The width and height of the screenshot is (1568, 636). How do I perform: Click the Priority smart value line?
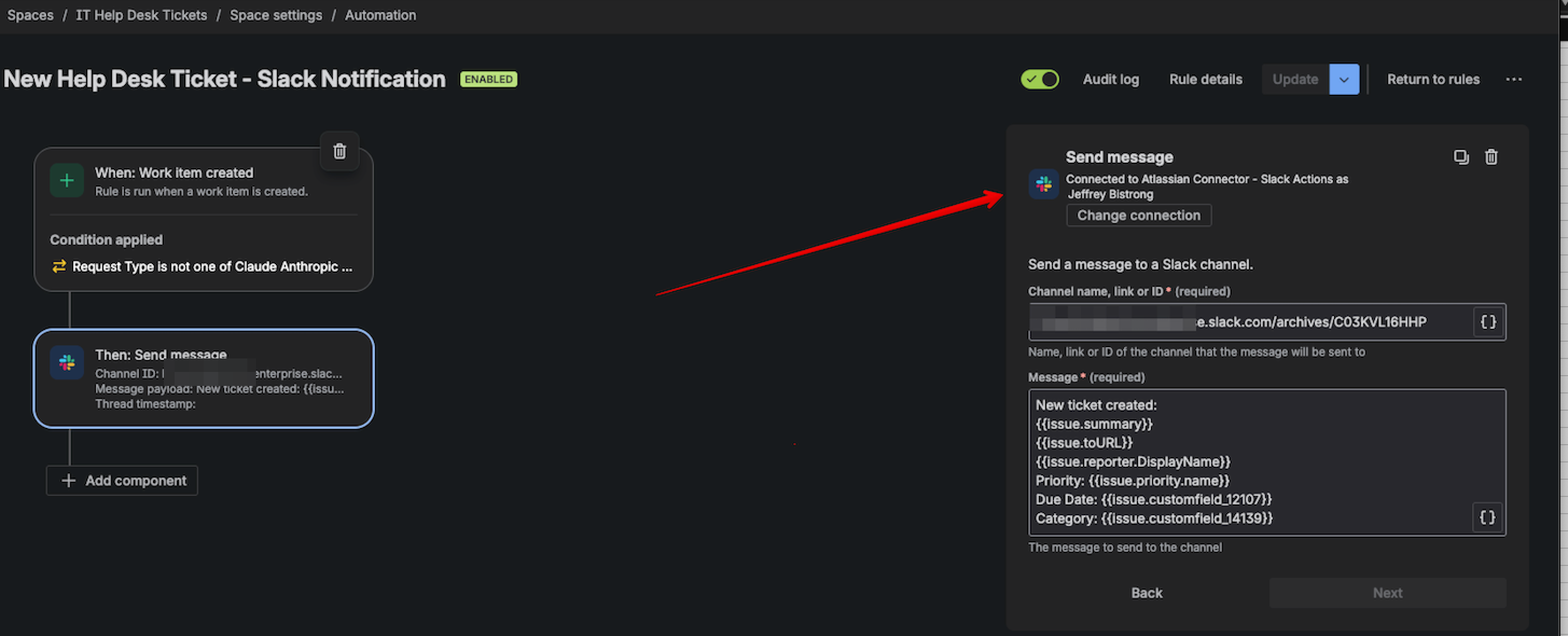(1133, 480)
